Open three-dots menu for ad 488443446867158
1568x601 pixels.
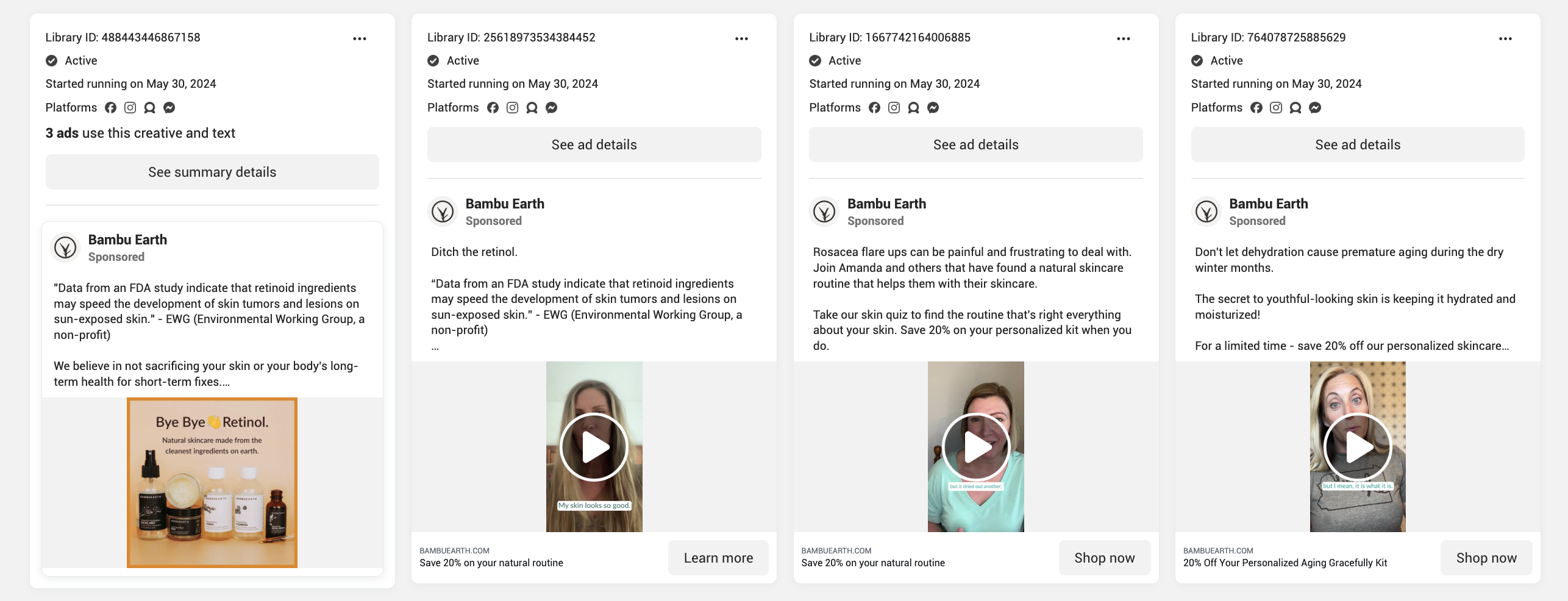click(360, 38)
